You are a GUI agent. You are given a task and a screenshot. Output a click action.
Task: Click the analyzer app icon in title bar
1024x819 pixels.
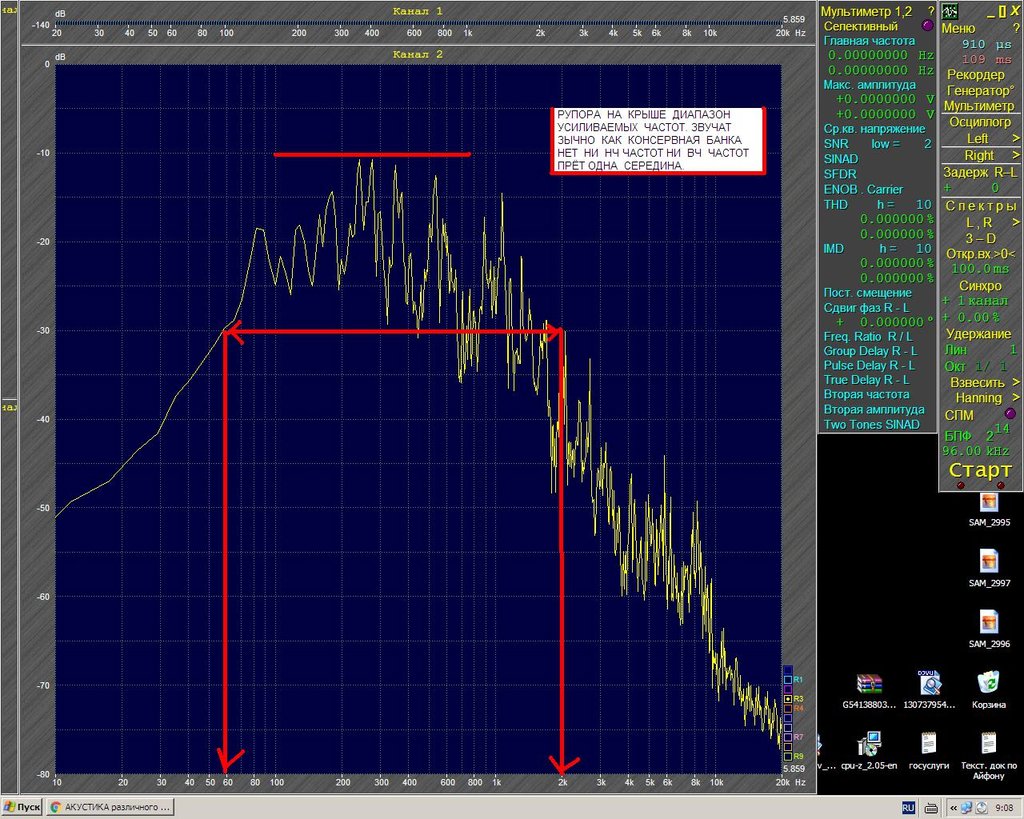click(x=950, y=11)
